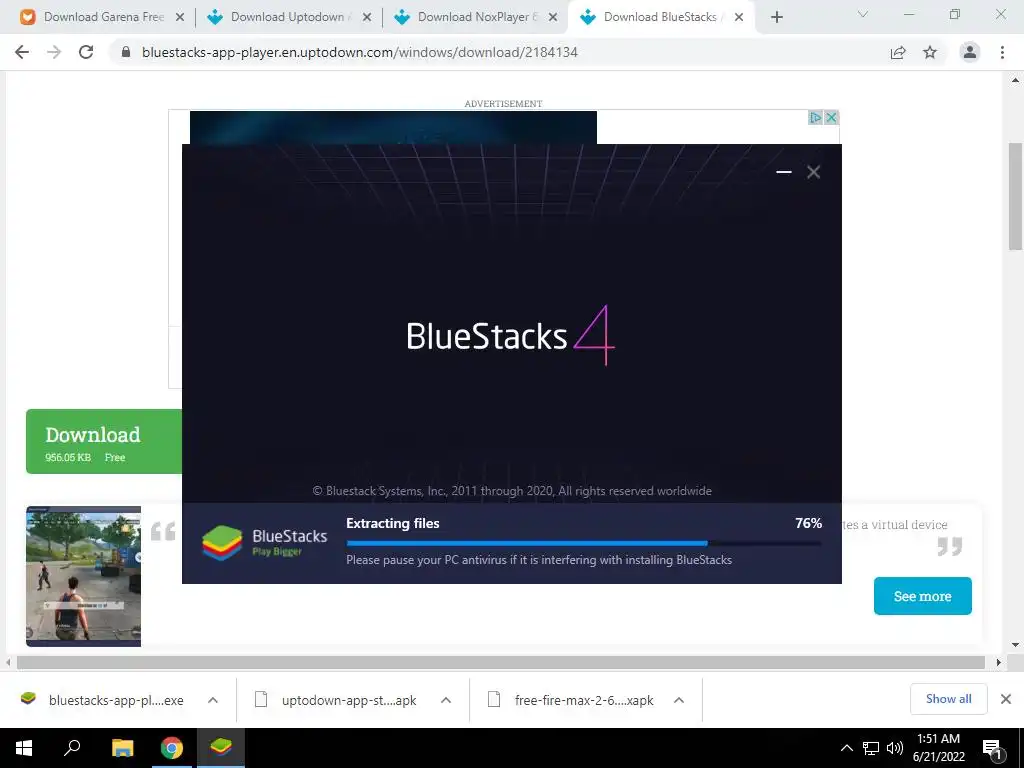Click the BlueStacks taskbar icon
The width and height of the screenshot is (1024, 768).
(221, 748)
